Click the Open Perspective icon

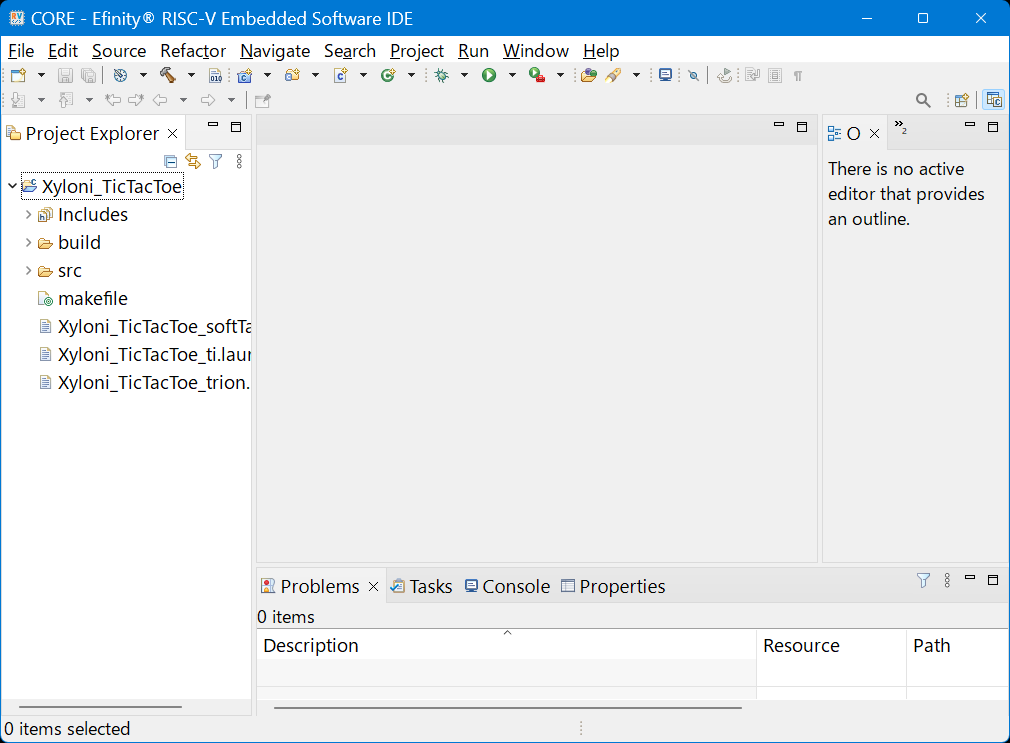coord(961,100)
